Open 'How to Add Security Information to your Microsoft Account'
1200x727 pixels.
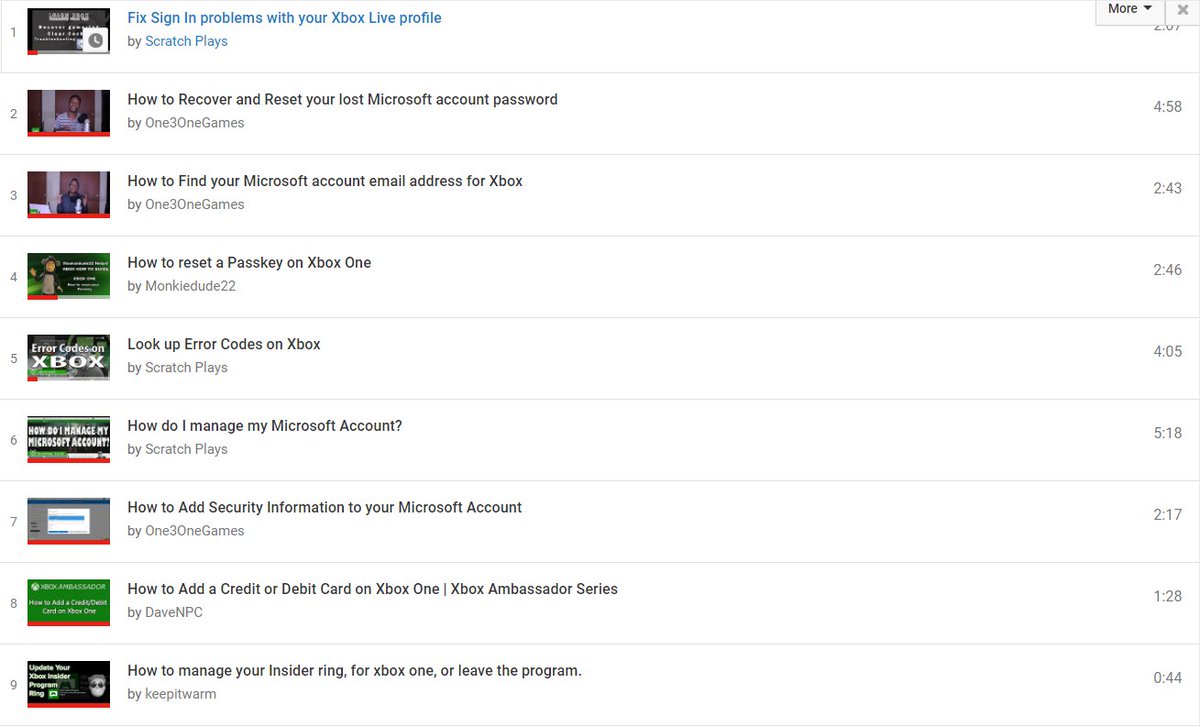pos(325,507)
